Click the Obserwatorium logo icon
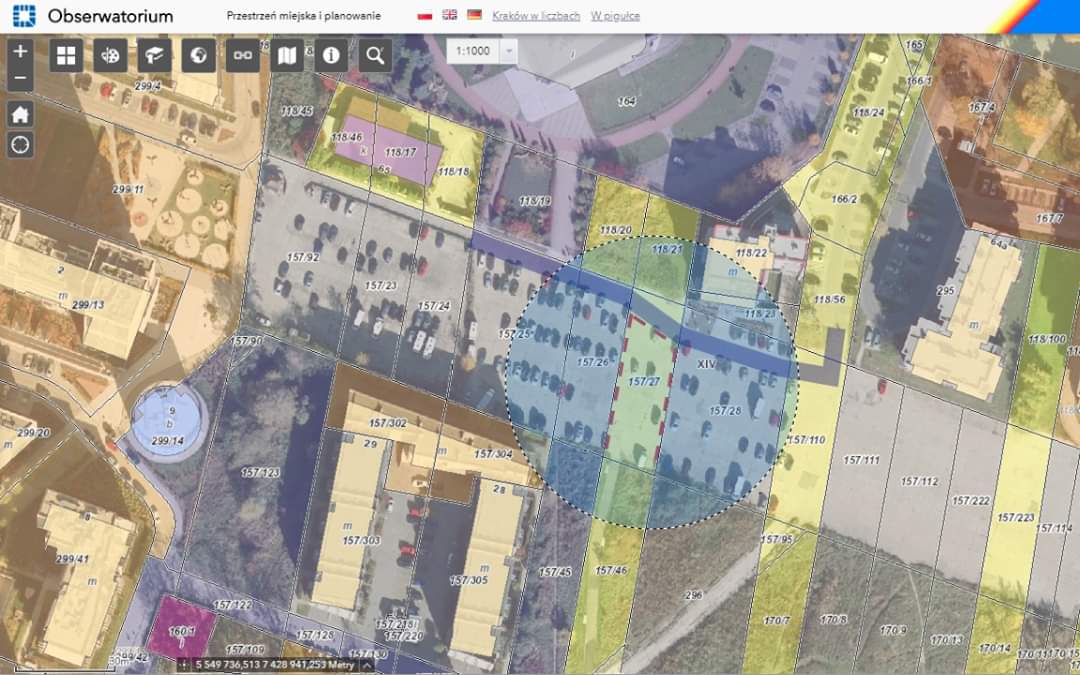The image size is (1080, 675). [23, 15]
